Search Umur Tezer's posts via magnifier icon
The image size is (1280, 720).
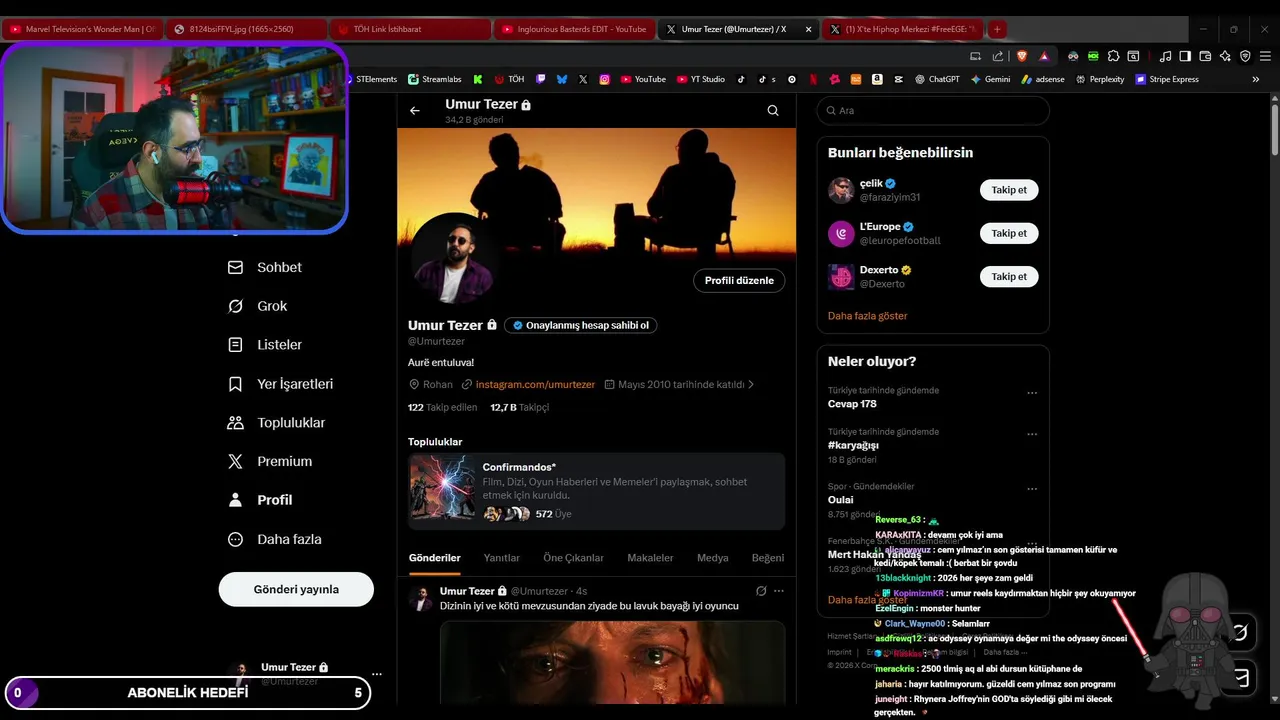pyautogui.click(x=773, y=111)
